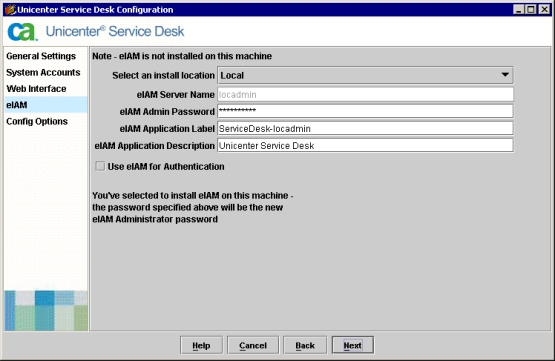Cancel the configuration wizard
The height and width of the screenshot is (361, 555).
coord(253,345)
